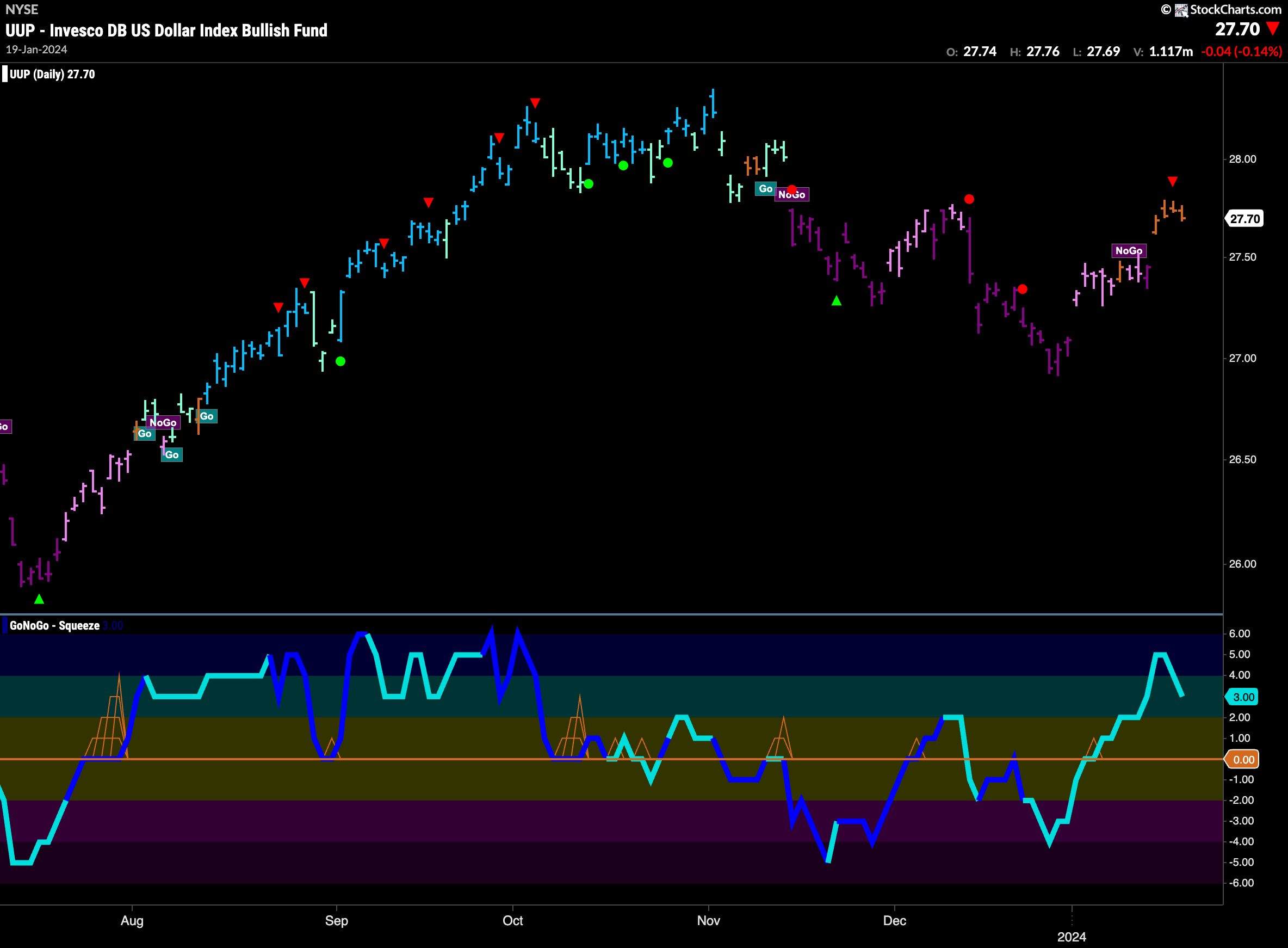
Task: Click the NoGo flag in early August
Action: [x=163, y=423]
